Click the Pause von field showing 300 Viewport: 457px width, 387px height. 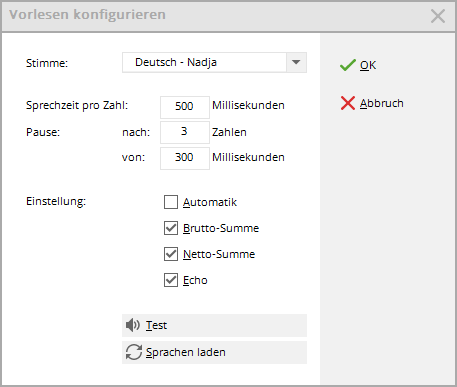185,158
